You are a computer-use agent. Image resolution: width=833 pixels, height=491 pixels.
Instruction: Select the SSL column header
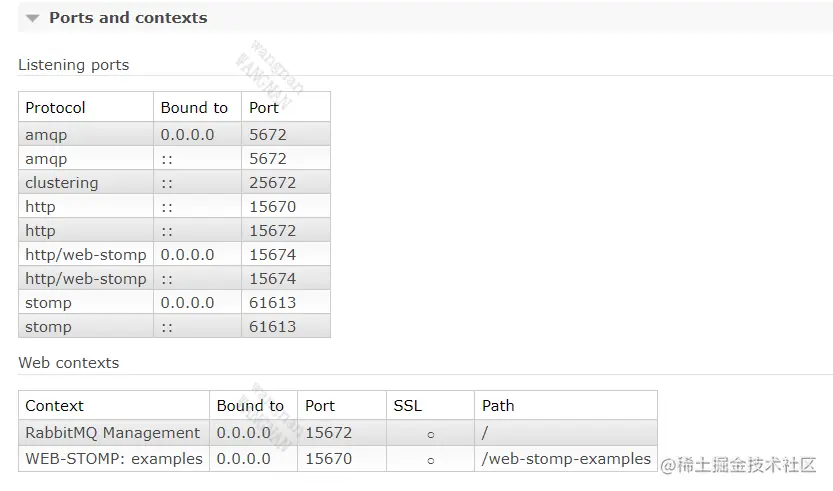click(430, 405)
